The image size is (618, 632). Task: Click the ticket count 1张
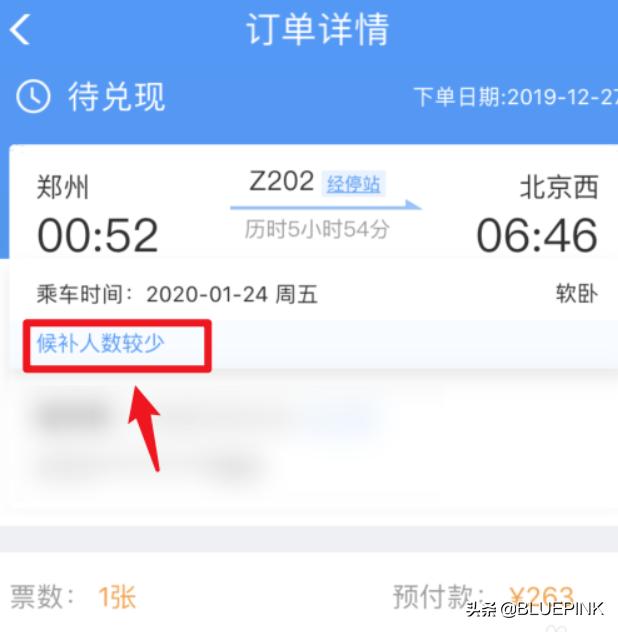[x=117, y=597]
